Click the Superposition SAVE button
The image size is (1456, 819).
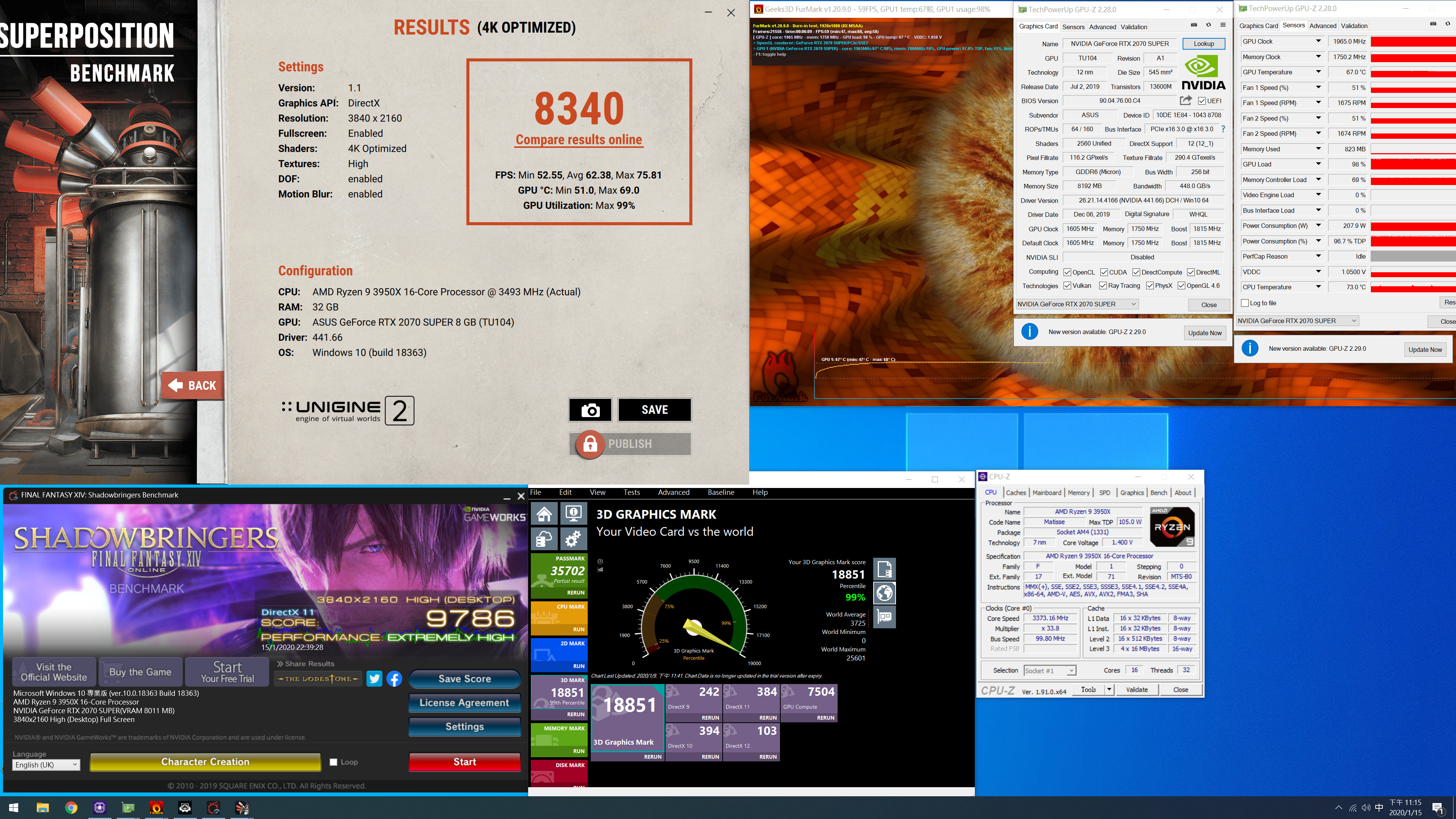[654, 410]
